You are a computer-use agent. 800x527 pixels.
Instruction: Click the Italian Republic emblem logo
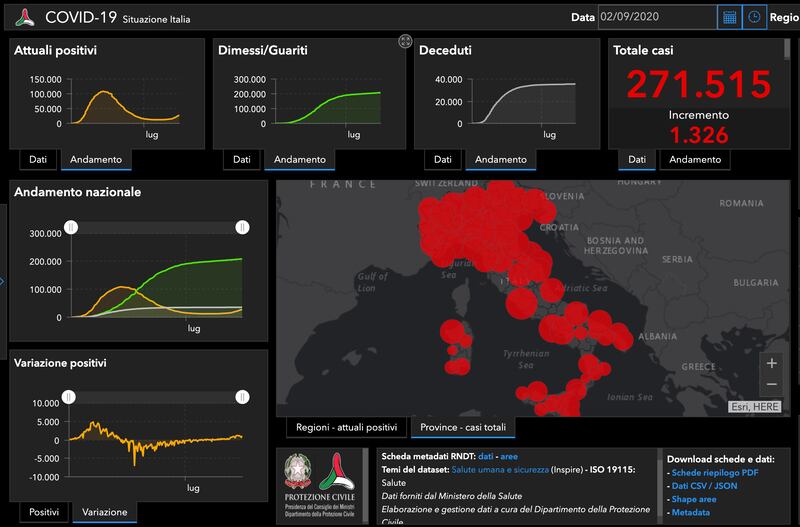pos(298,470)
